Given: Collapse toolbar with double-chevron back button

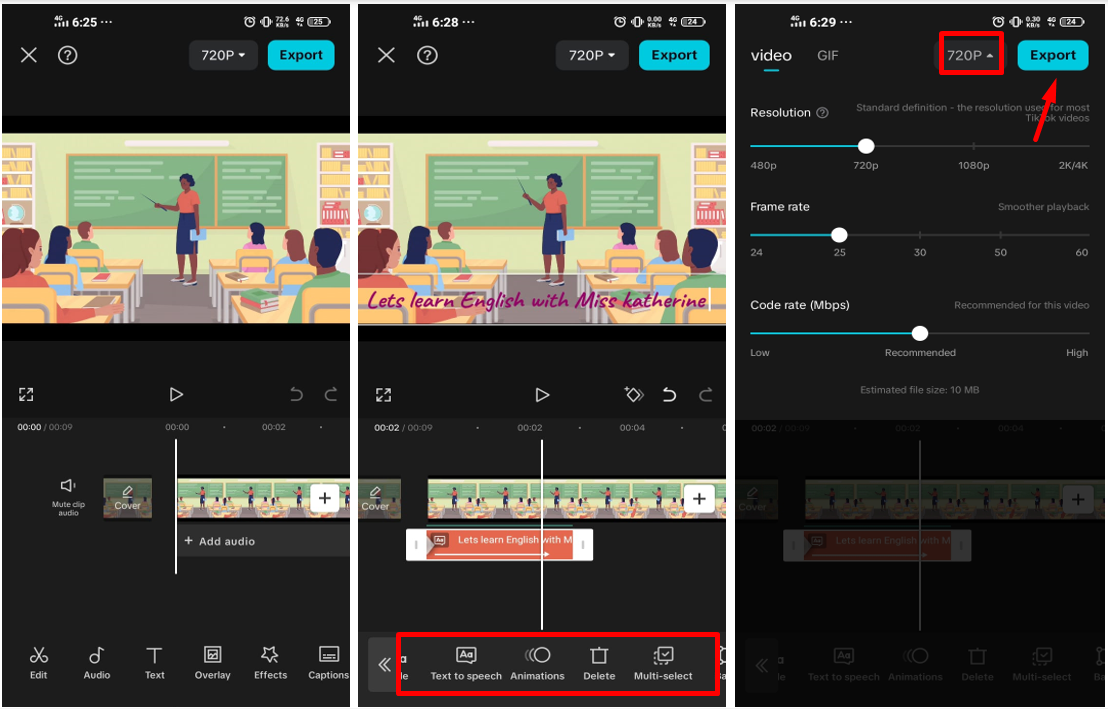Looking at the screenshot, I should pyautogui.click(x=384, y=664).
